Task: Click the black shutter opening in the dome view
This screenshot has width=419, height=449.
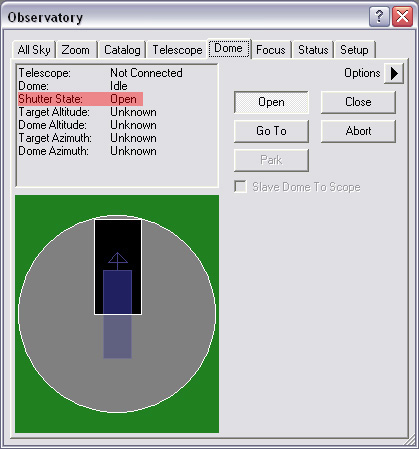Action: coord(118,267)
